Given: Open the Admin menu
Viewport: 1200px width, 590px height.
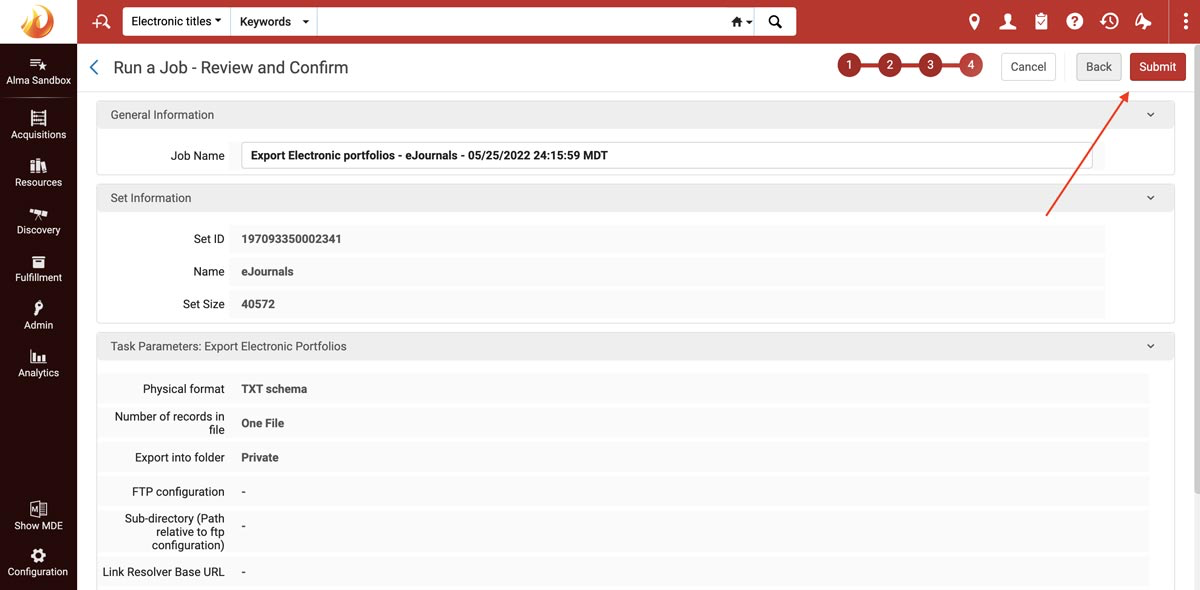Looking at the screenshot, I should pyautogui.click(x=38, y=316).
